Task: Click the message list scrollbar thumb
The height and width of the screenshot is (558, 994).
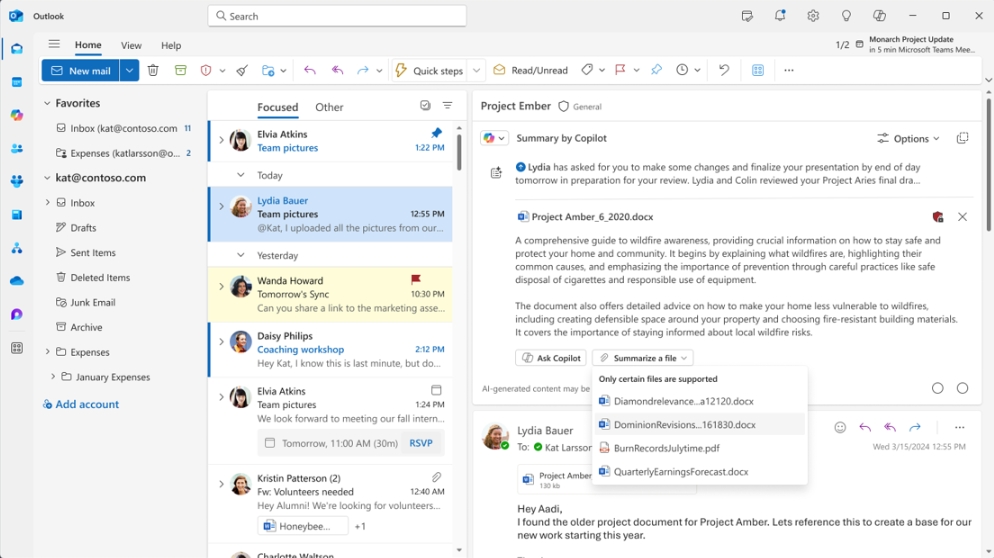Action: pos(458,152)
